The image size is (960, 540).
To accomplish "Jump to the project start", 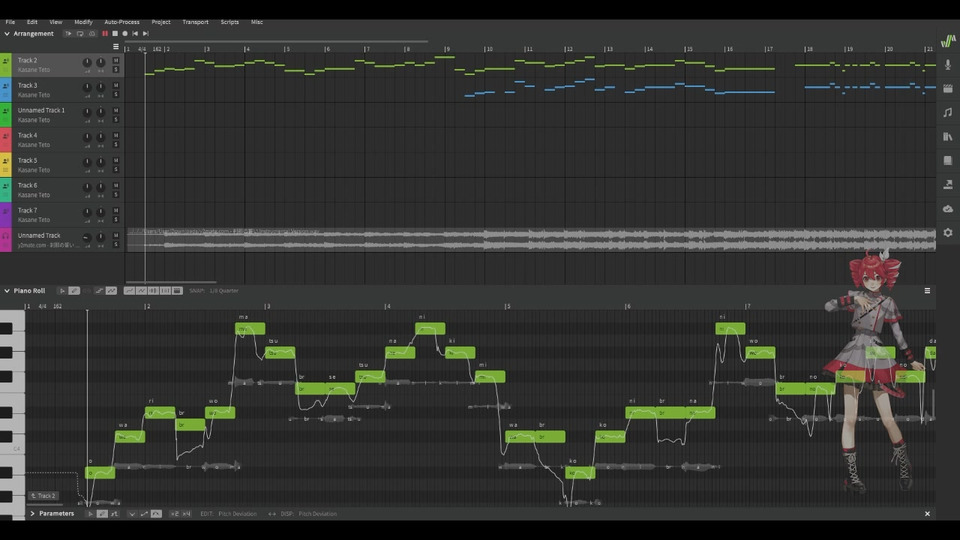I will coord(135,34).
